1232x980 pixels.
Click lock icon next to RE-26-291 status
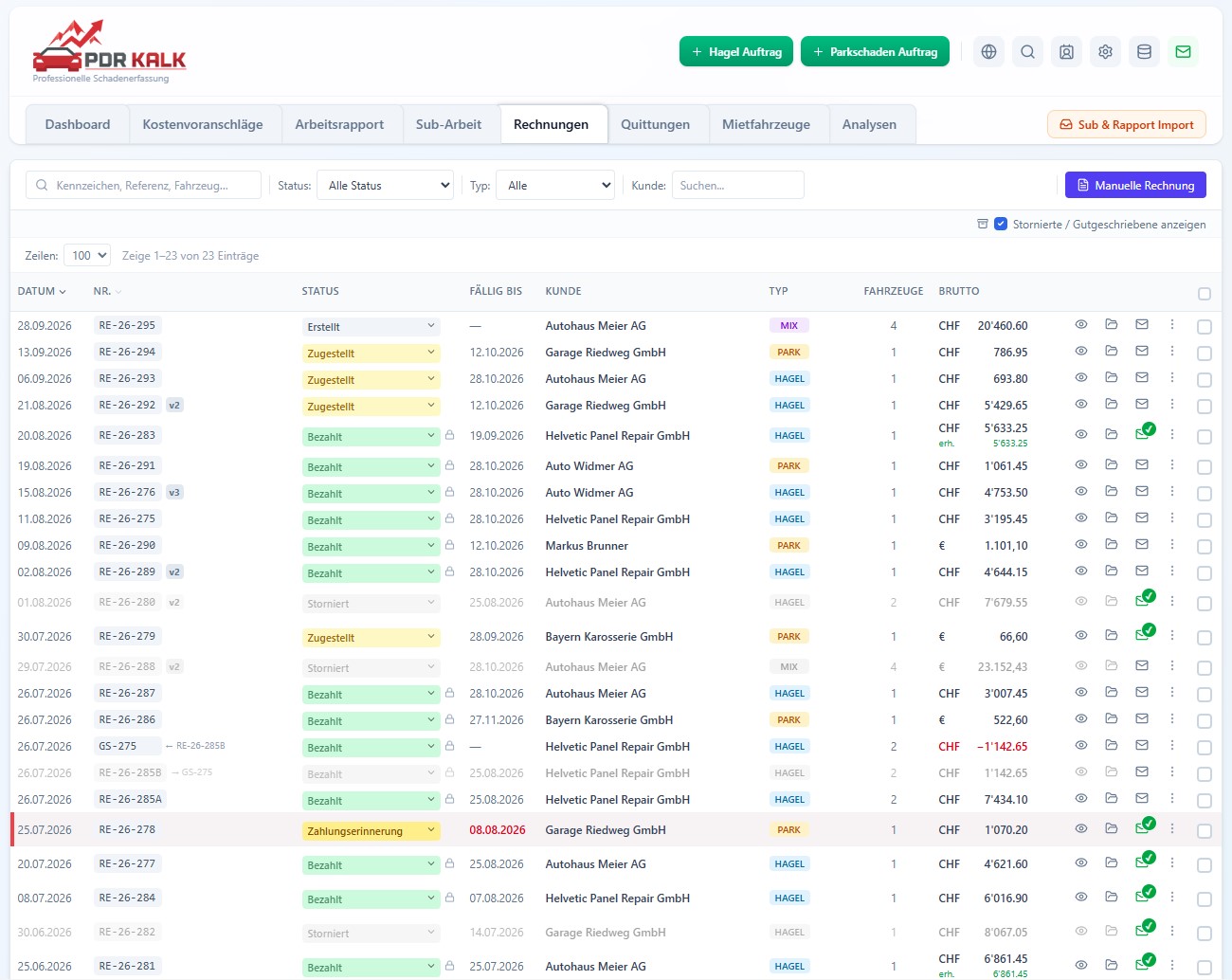[450, 466]
